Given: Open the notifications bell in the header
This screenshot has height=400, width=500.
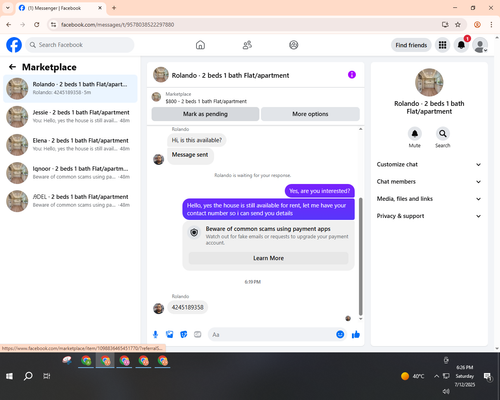Looking at the screenshot, I should 461,45.
